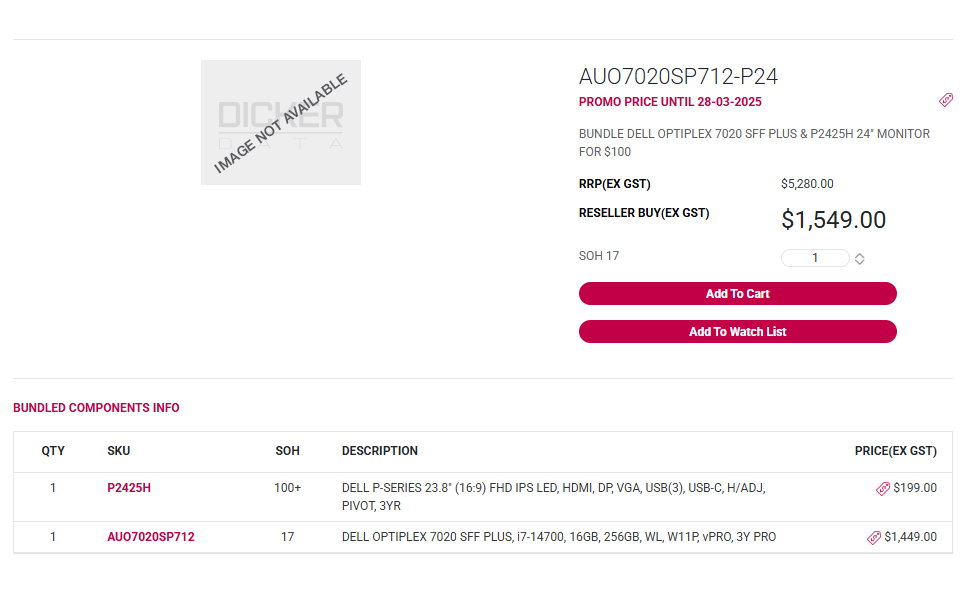Image resolution: width=964 pixels, height=589 pixels.
Task: Click the SOH column header in the table
Action: pyautogui.click(x=287, y=451)
